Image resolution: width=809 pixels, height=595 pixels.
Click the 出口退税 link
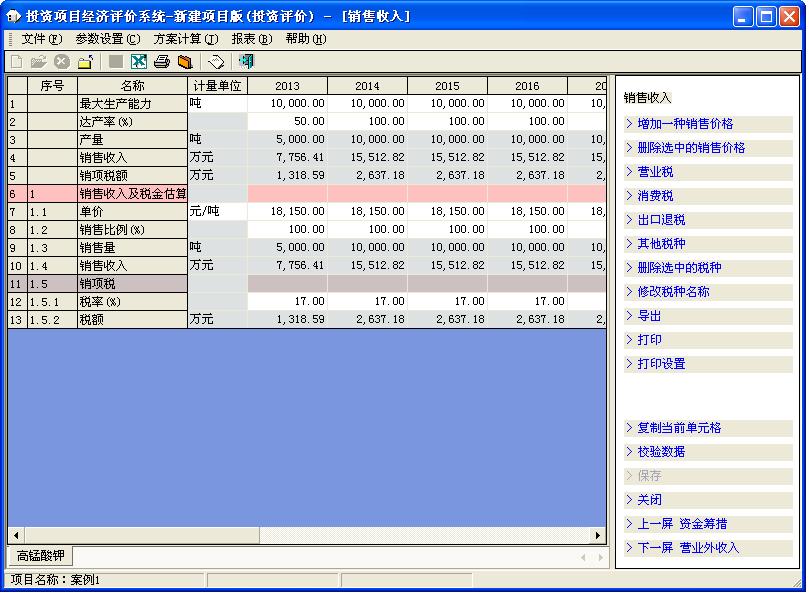click(661, 220)
